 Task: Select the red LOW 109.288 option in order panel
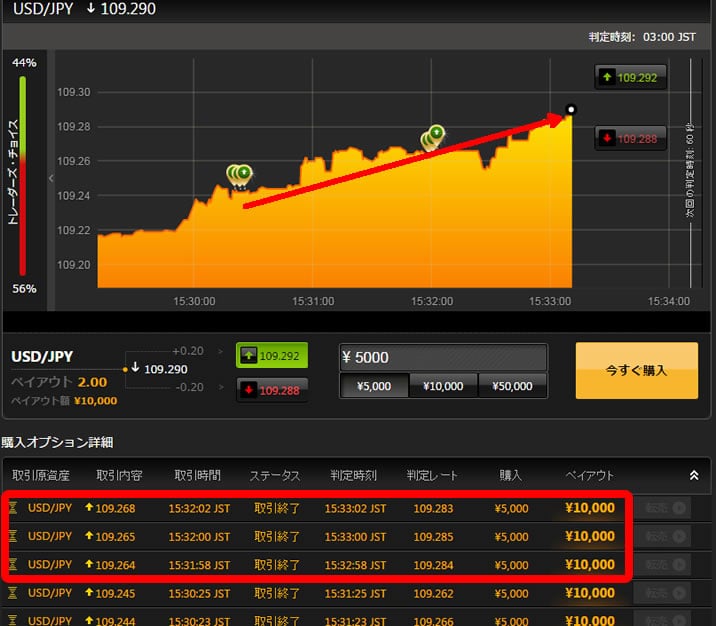[x=272, y=390]
